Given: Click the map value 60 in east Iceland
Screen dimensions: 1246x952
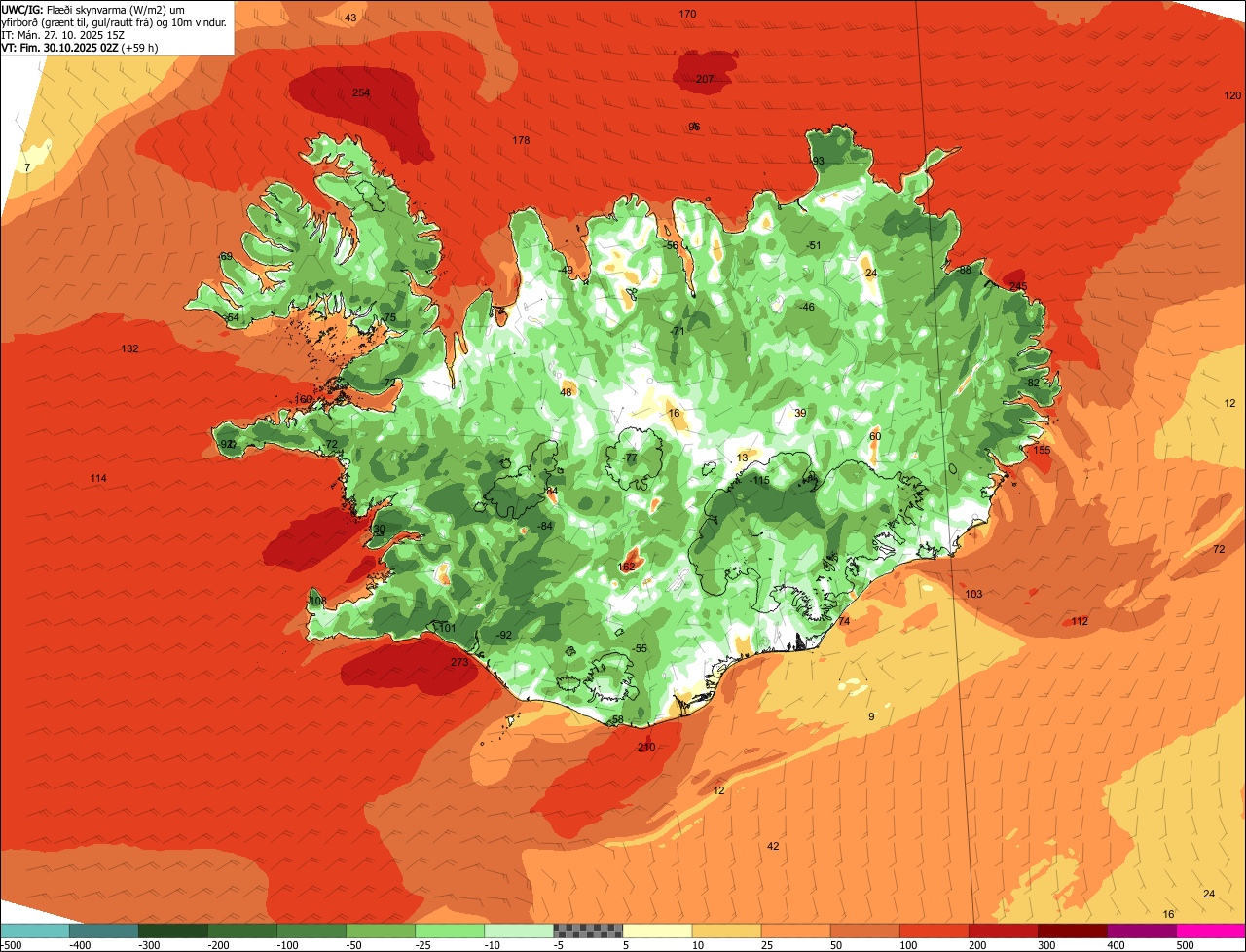Looking at the screenshot, I should point(875,436).
